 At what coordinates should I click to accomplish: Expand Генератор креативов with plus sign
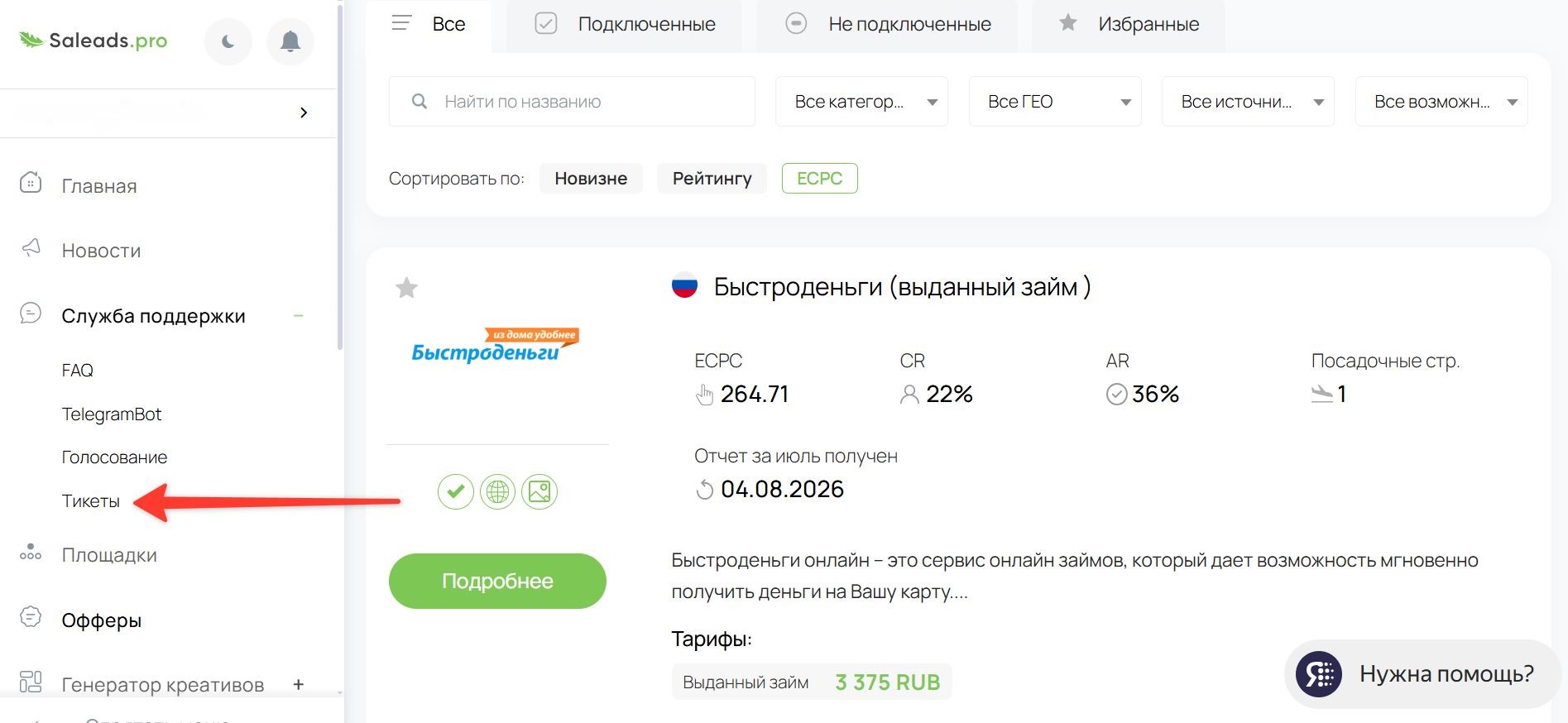tap(299, 685)
